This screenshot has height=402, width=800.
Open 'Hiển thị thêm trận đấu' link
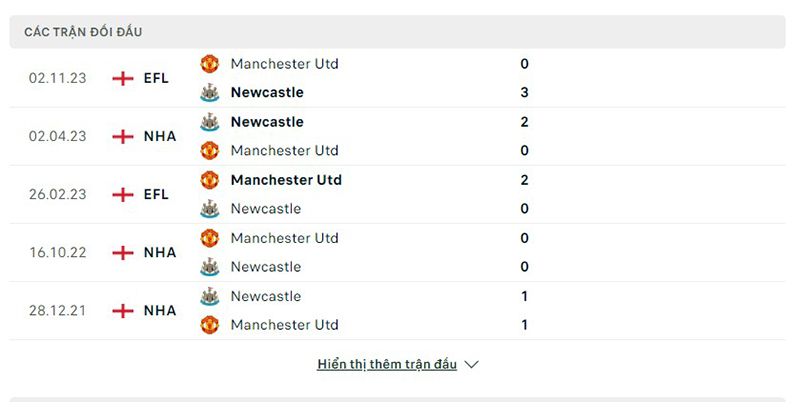click(x=387, y=365)
